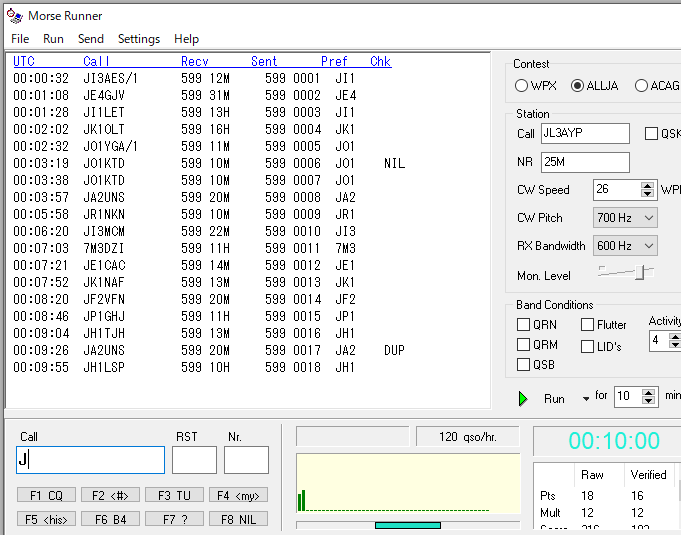The height and width of the screenshot is (535, 681).
Task: Click the Raw Mult value 12
Action: tap(587, 513)
